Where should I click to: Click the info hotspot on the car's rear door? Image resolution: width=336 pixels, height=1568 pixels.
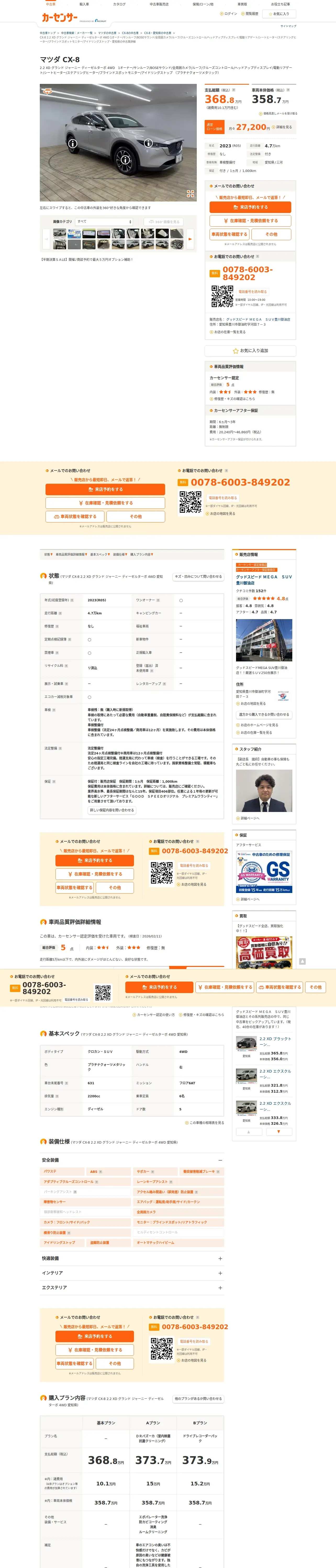click(x=72, y=144)
